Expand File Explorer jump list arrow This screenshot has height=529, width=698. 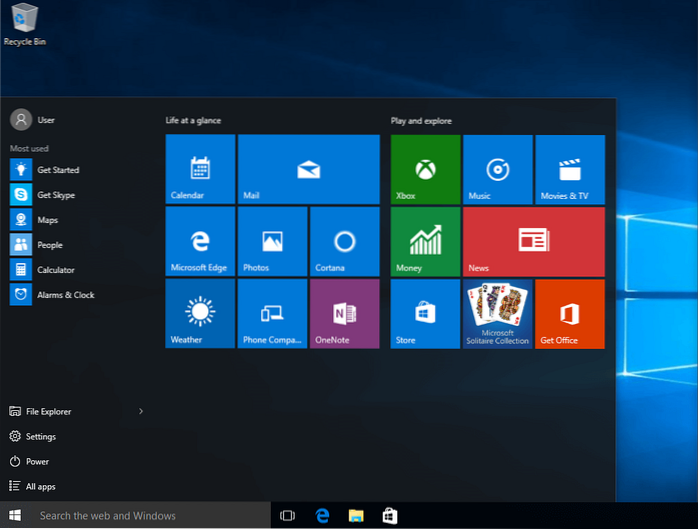tap(140, 411)
